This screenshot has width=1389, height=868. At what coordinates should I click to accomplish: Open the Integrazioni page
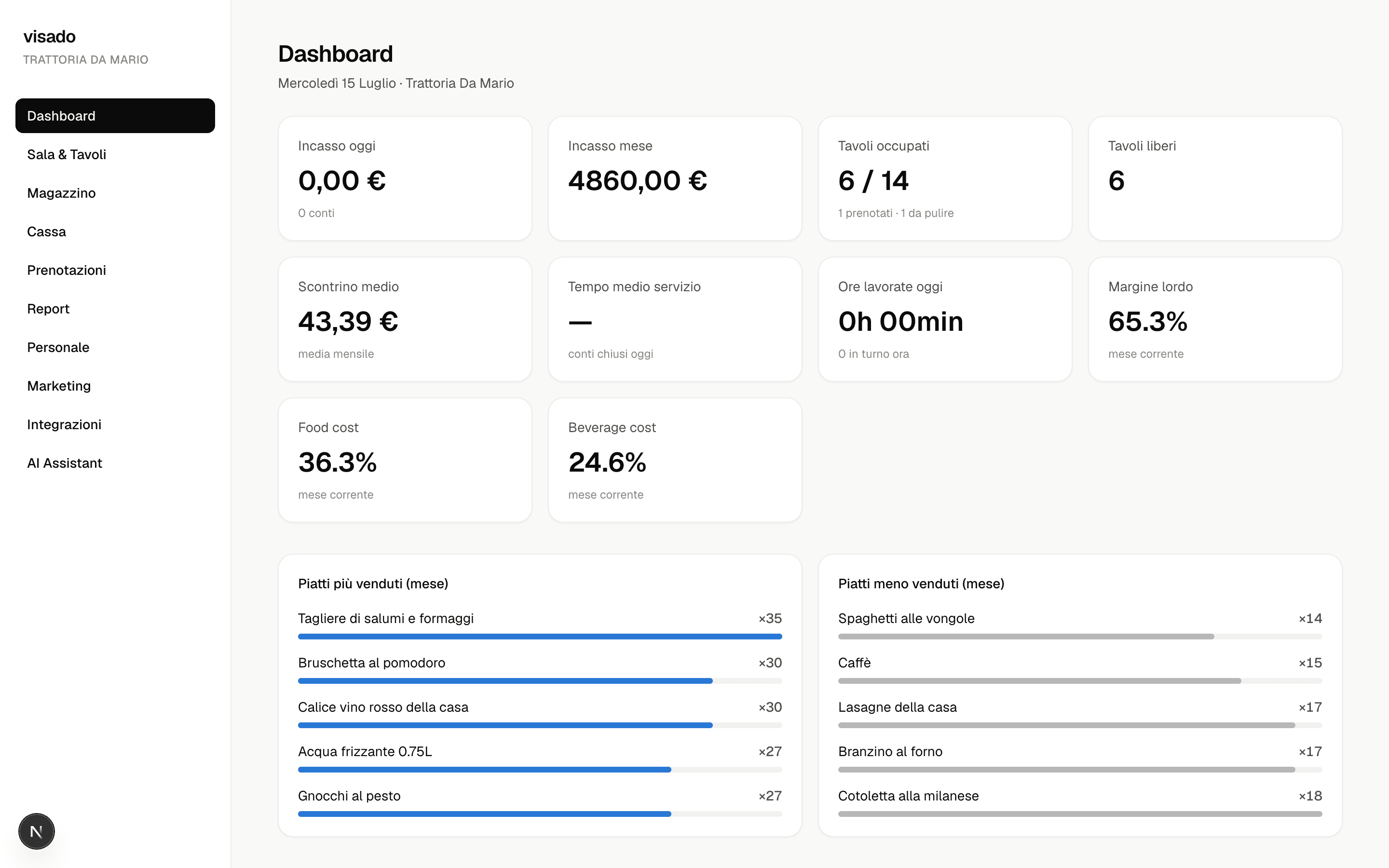click(x=115, y=424)
